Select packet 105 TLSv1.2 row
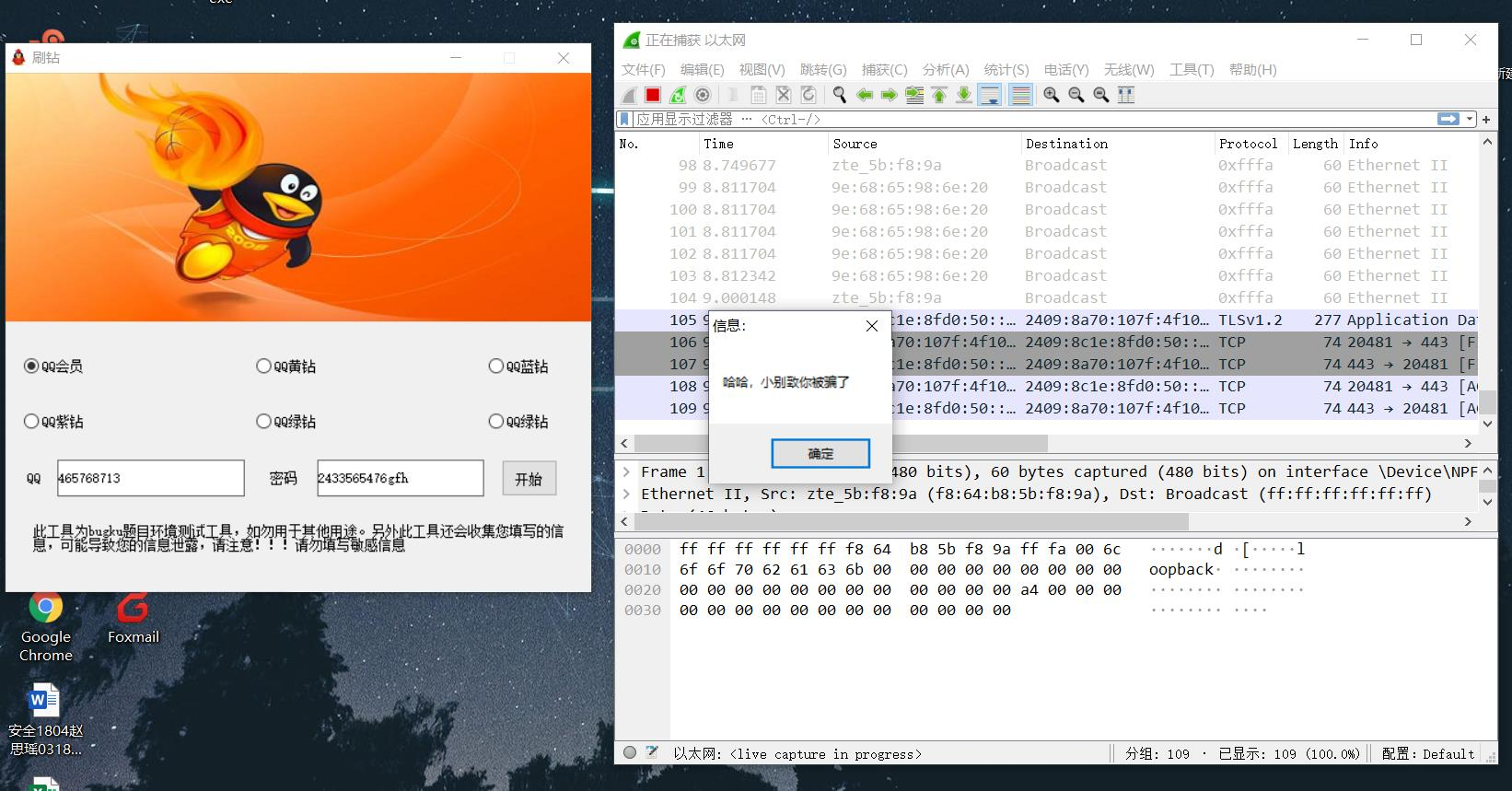1512x791 pixels. click(1046, 320)
